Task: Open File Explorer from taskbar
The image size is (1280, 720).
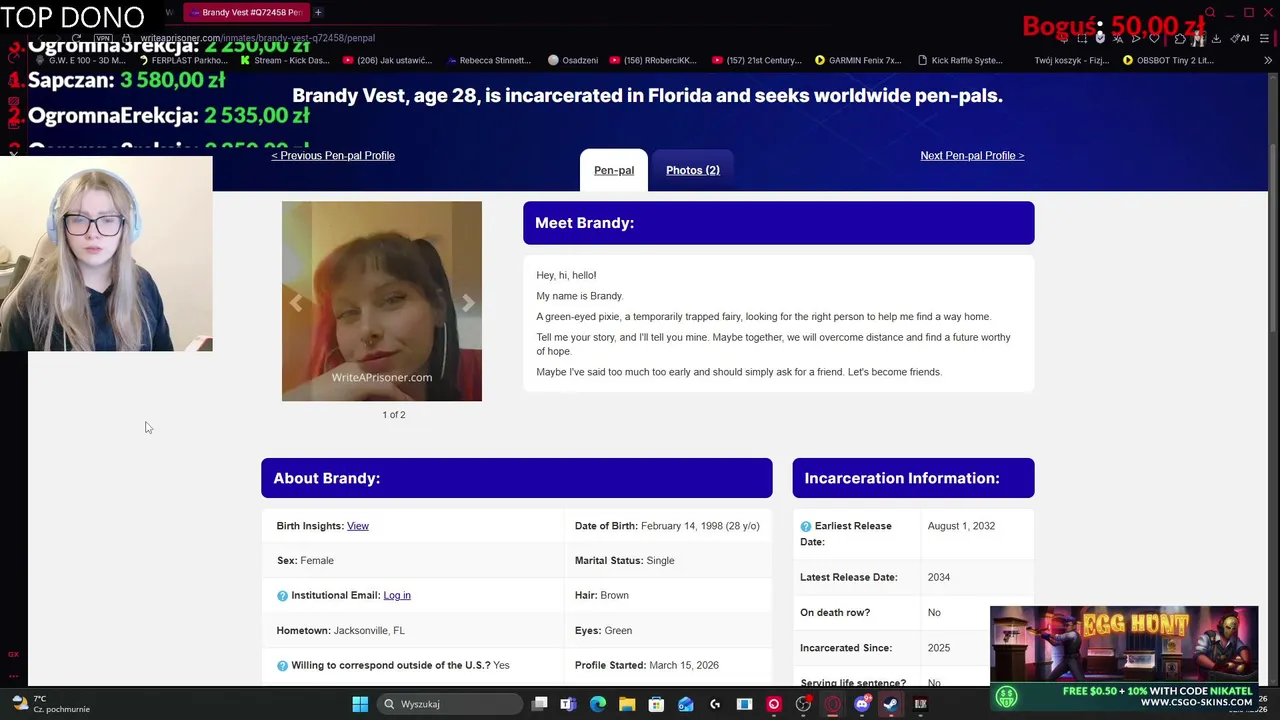Action: 627,704
